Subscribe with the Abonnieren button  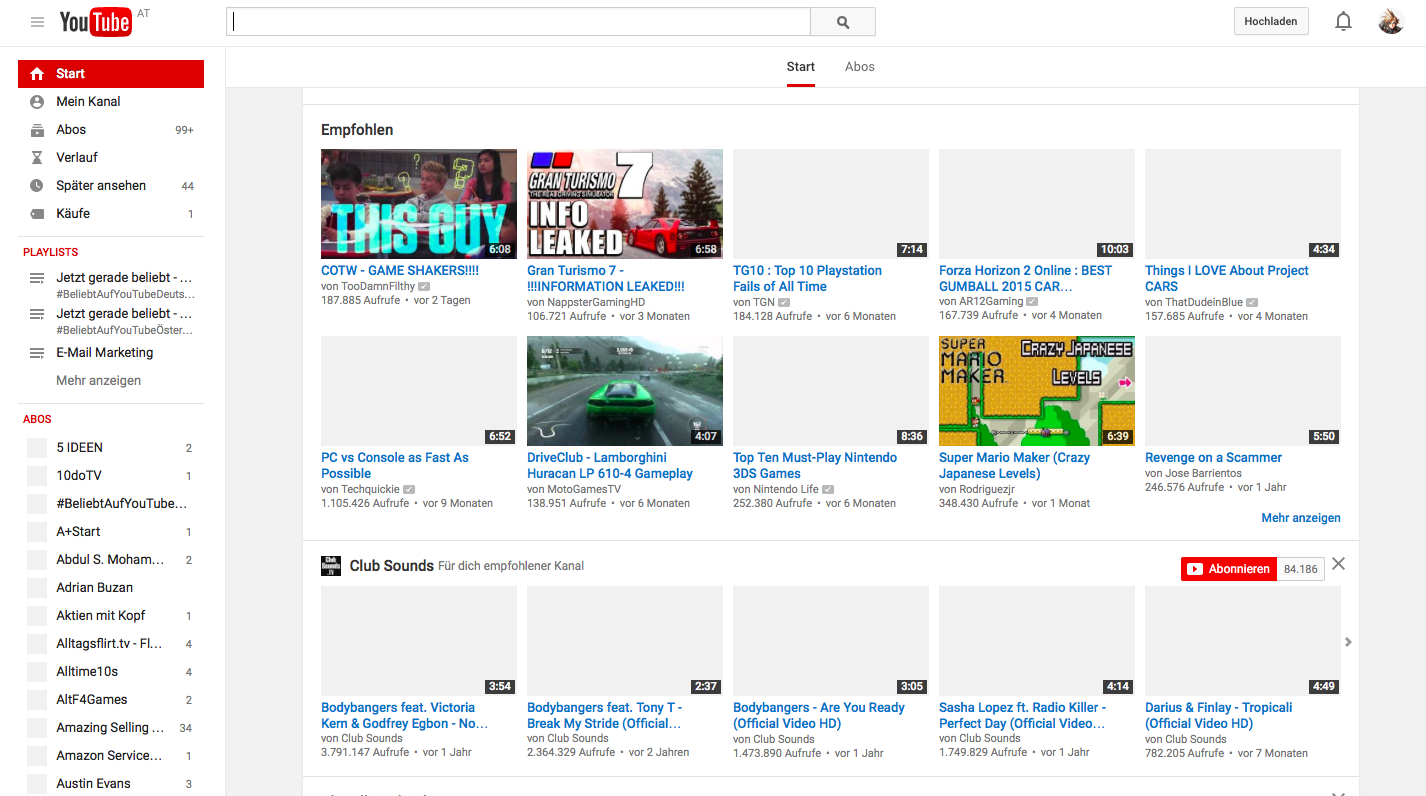coord(1228,569)
